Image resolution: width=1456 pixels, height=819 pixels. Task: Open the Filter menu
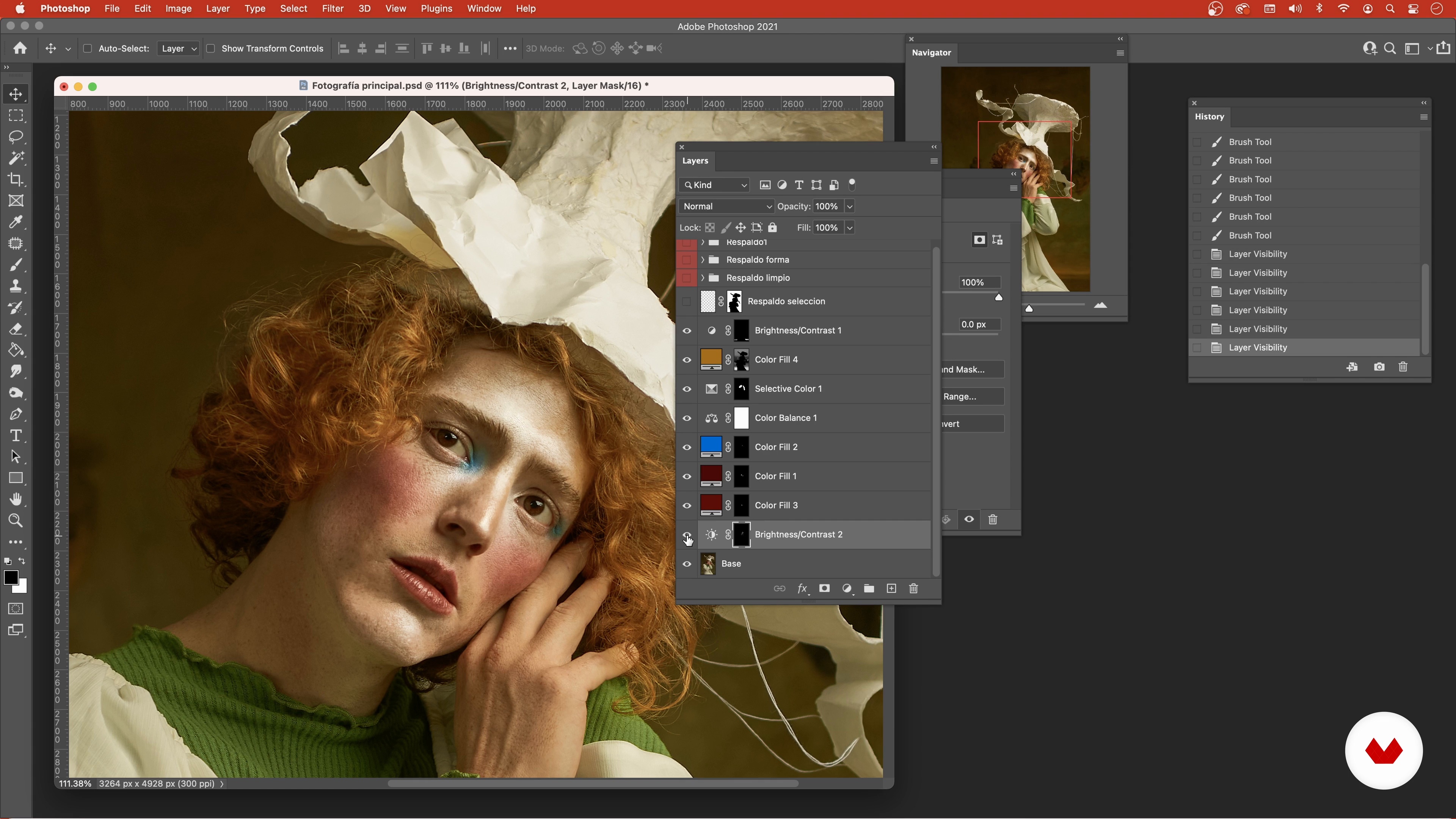pyautogui.click(x=333, y=8)
